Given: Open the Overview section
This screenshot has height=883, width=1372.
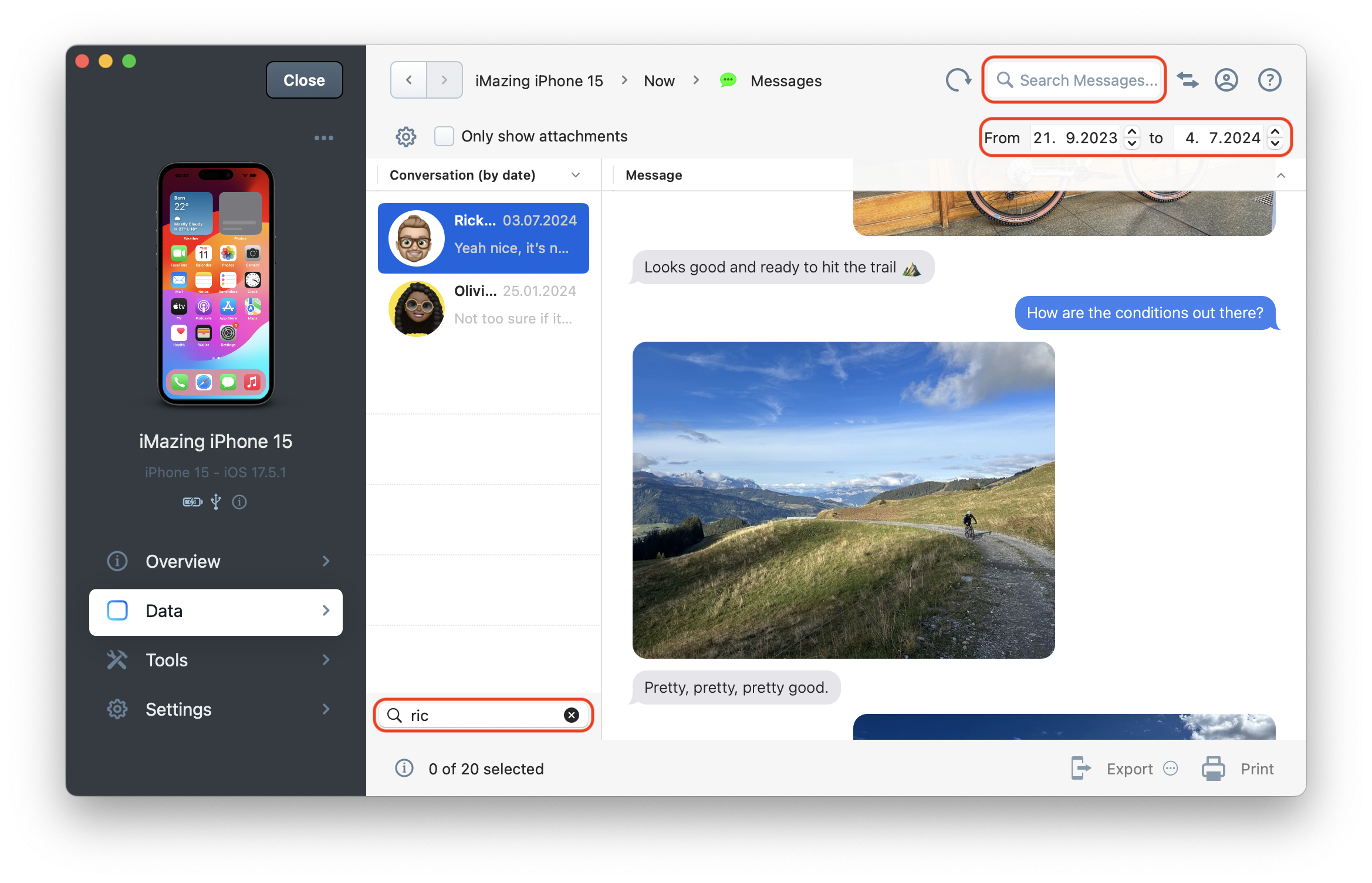Looking at the screenshot, I should [x=216, y=561].
